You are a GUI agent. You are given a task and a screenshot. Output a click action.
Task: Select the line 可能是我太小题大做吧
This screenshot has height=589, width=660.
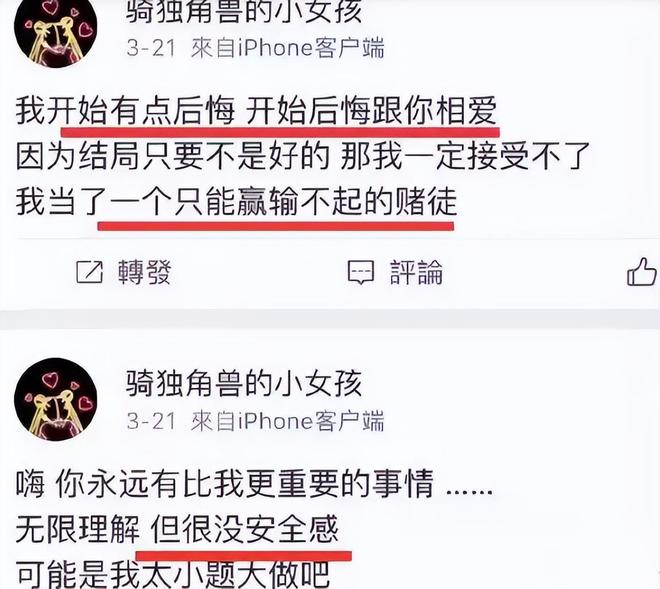point(173,574)
